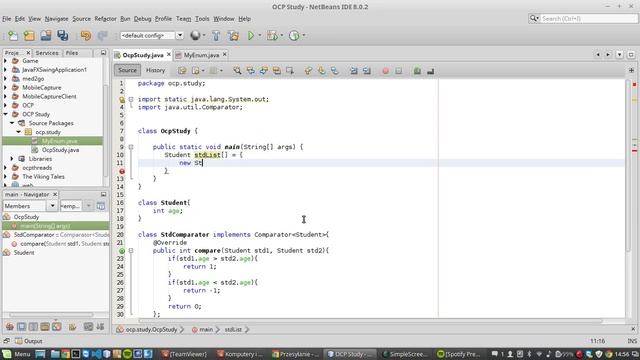Screen dimensions: 640x360
Task: Click the History view button
Action: tap(156, 70)
